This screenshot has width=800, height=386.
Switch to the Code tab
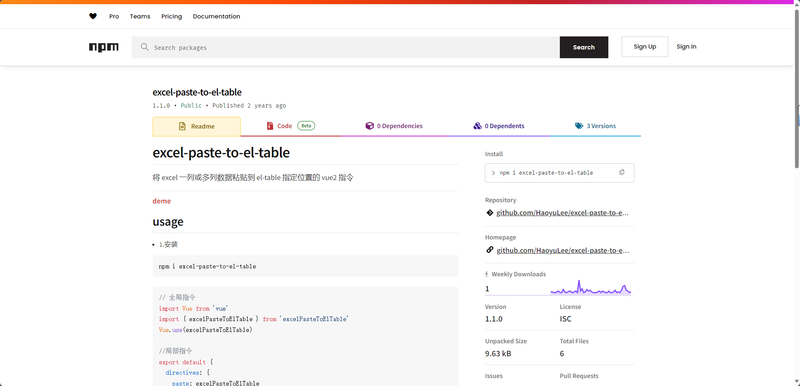(290, 126)
